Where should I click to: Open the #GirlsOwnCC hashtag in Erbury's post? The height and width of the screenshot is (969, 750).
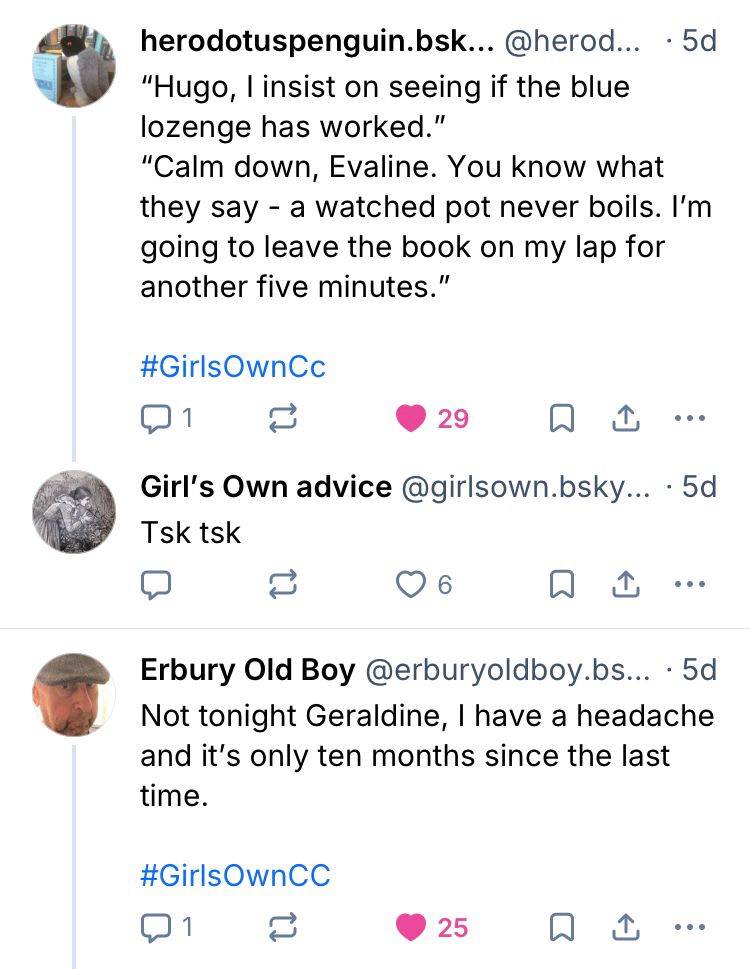(235, 876)
